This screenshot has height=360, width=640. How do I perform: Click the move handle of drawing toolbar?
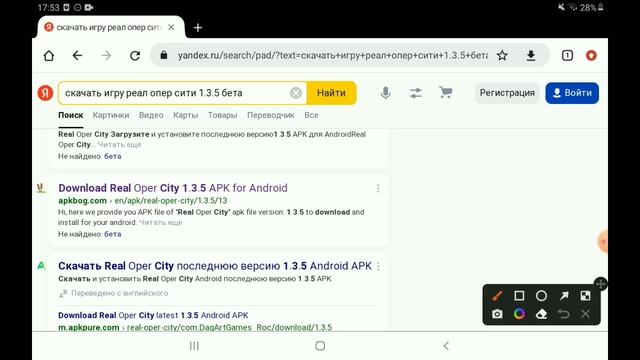coord(601,284)
